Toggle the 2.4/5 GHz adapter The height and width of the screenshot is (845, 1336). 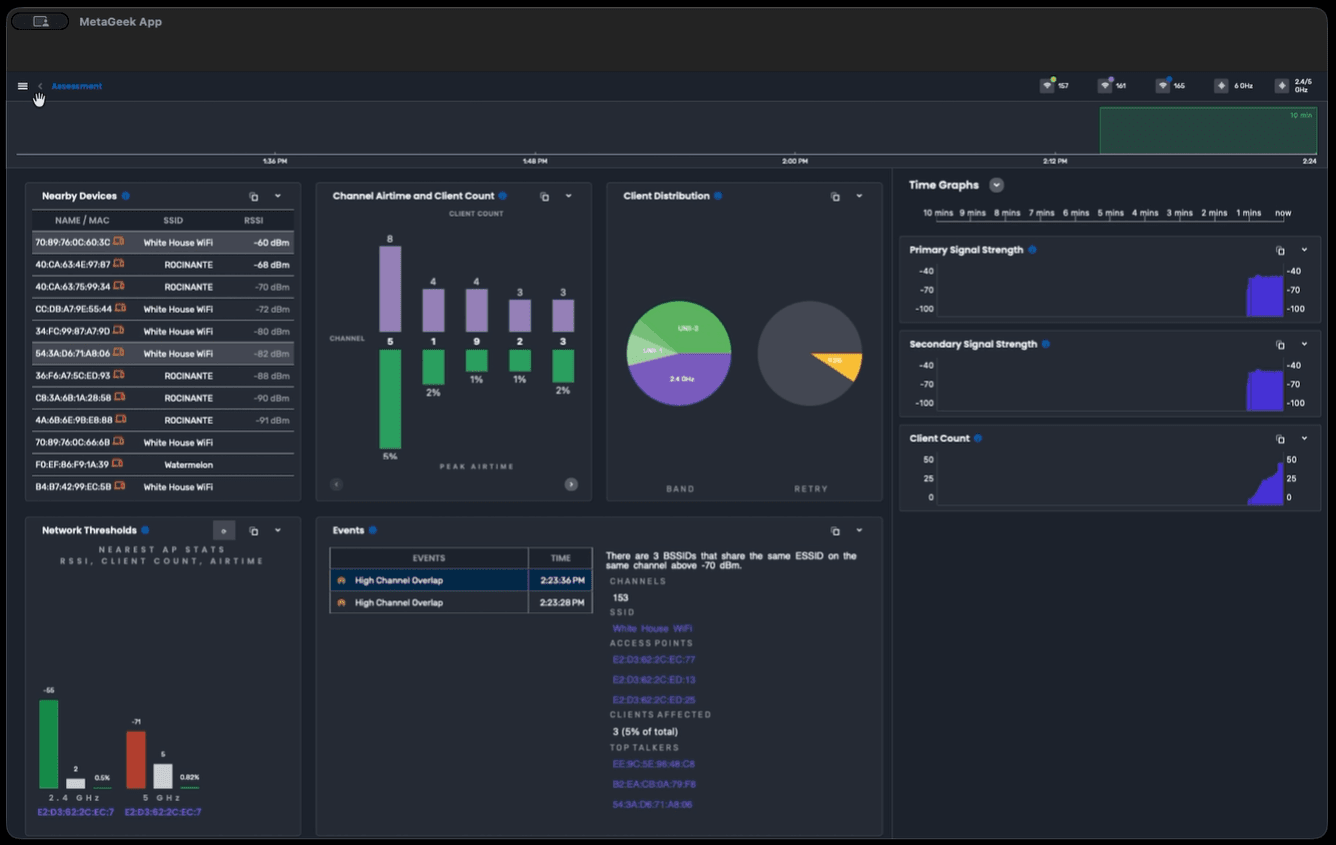1280,85
